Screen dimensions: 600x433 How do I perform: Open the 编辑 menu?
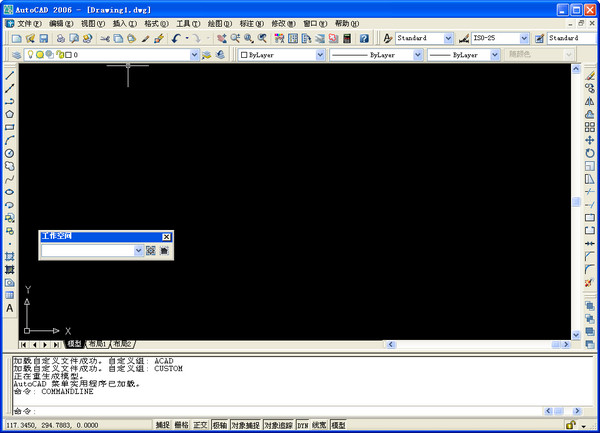coord(61,24)
